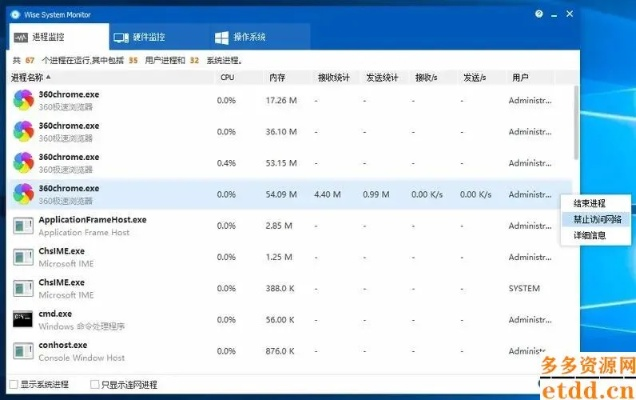Sort by the 内存 column header
Image resolution: width=636 pixels, height=400 pixels.
tap(287, 77)
